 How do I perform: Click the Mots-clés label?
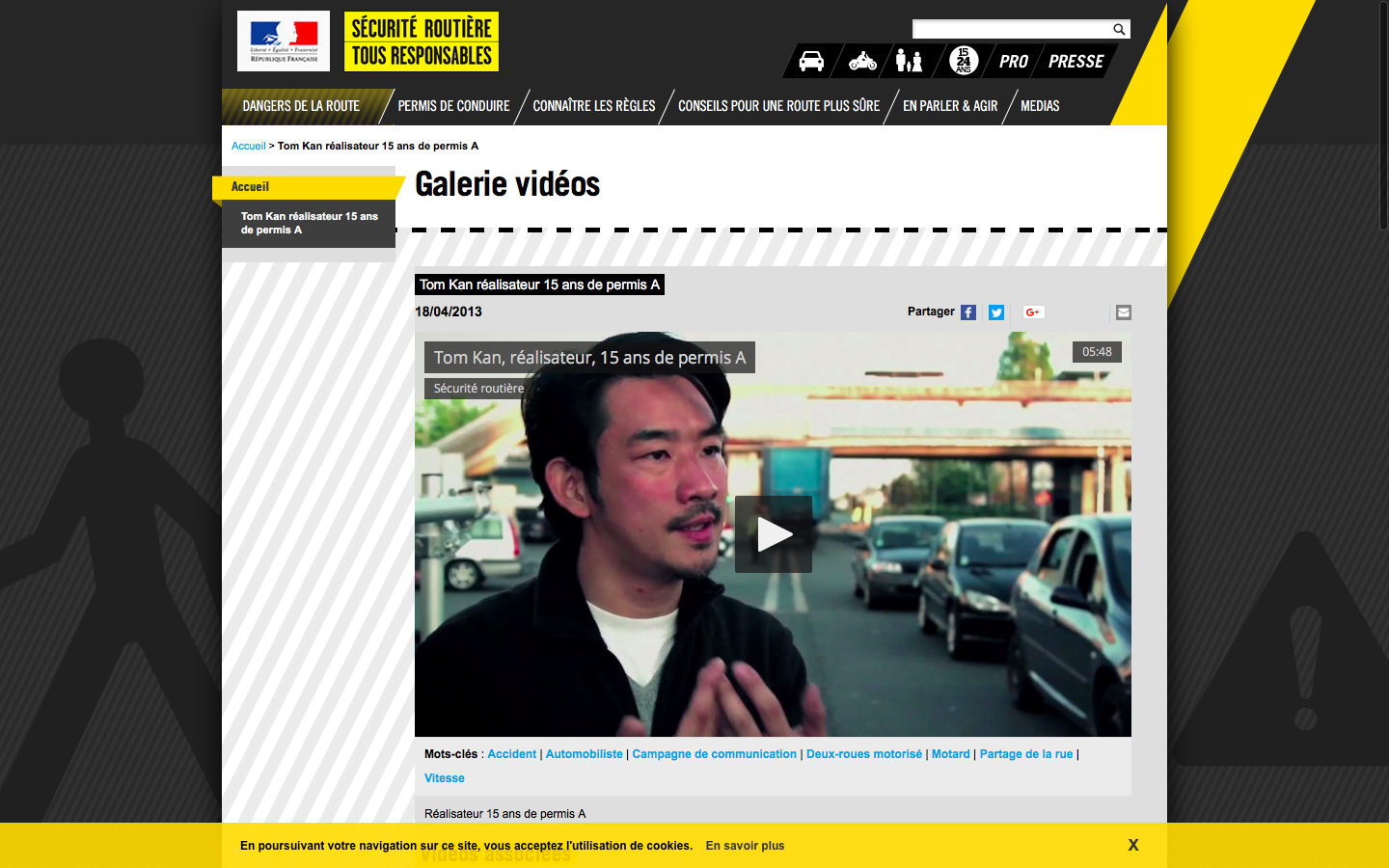click(450, 754)
